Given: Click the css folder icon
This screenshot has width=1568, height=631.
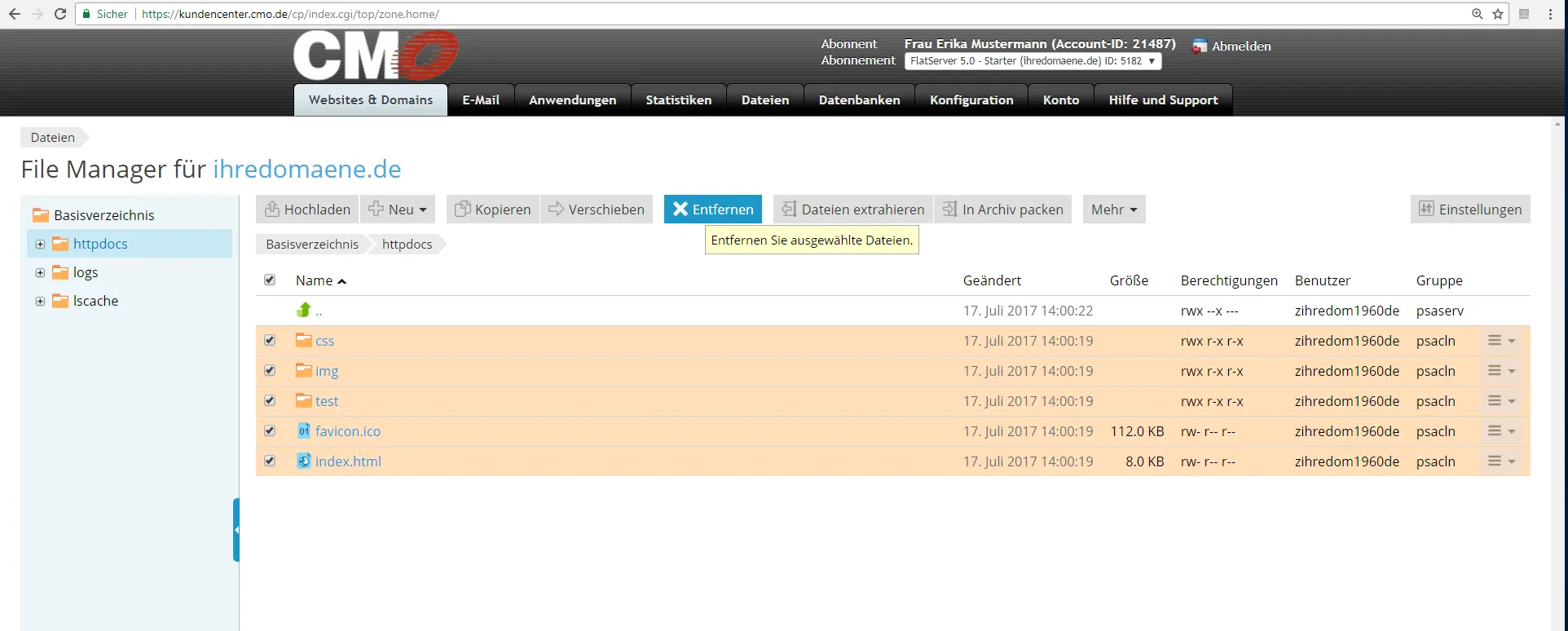Looking at the screenshot, I should point(304,340).
